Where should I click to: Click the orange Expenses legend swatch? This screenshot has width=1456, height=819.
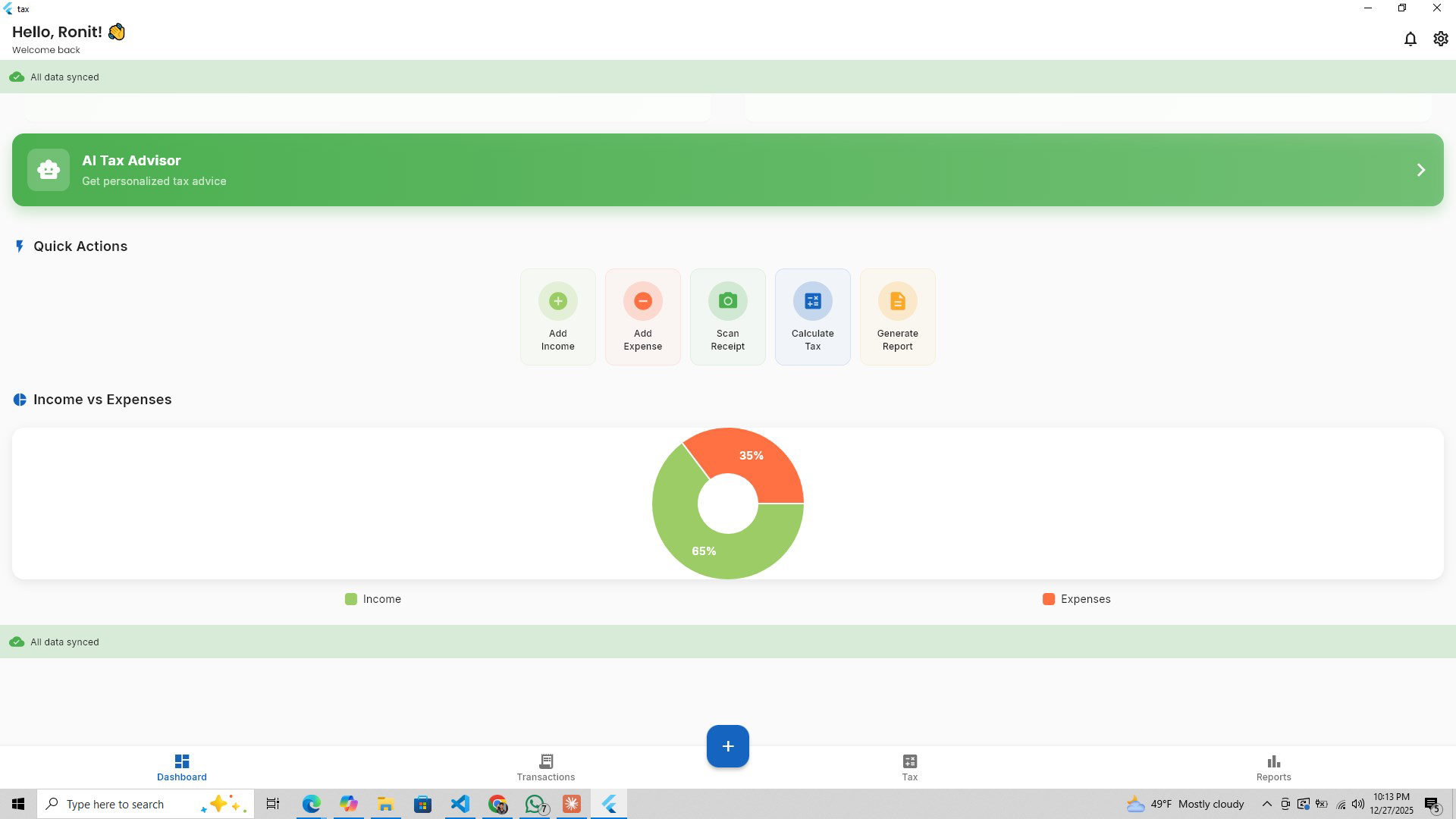coord(1048,598)
